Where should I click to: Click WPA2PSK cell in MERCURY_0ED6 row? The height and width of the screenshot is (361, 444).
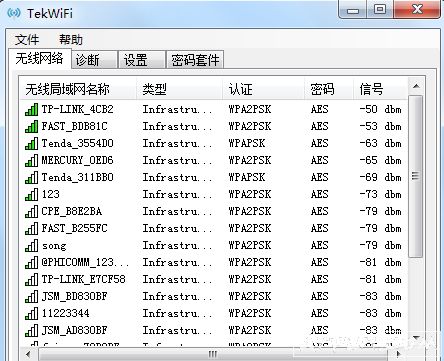coord(250,160)
